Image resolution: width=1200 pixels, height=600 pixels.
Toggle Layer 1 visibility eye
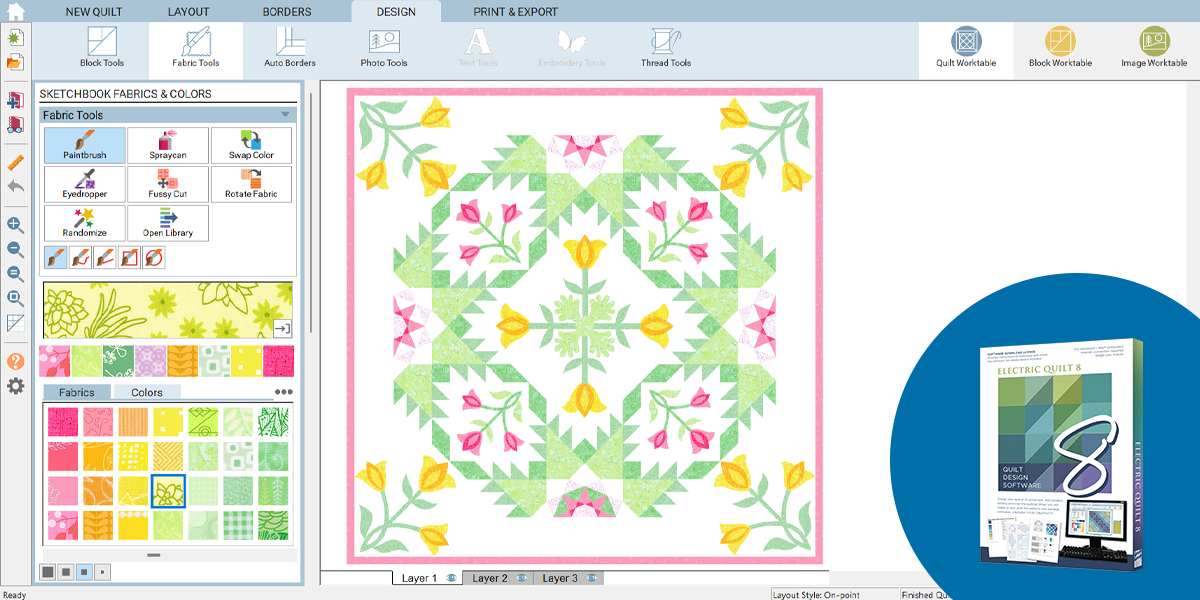pyautogui.click(x=451, y=578)
